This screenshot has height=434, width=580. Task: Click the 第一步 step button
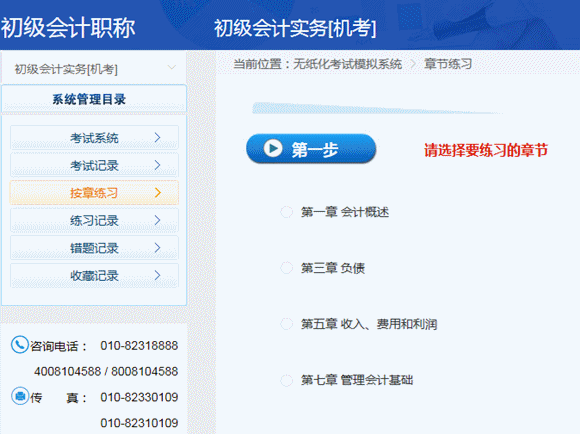[311, 149]
